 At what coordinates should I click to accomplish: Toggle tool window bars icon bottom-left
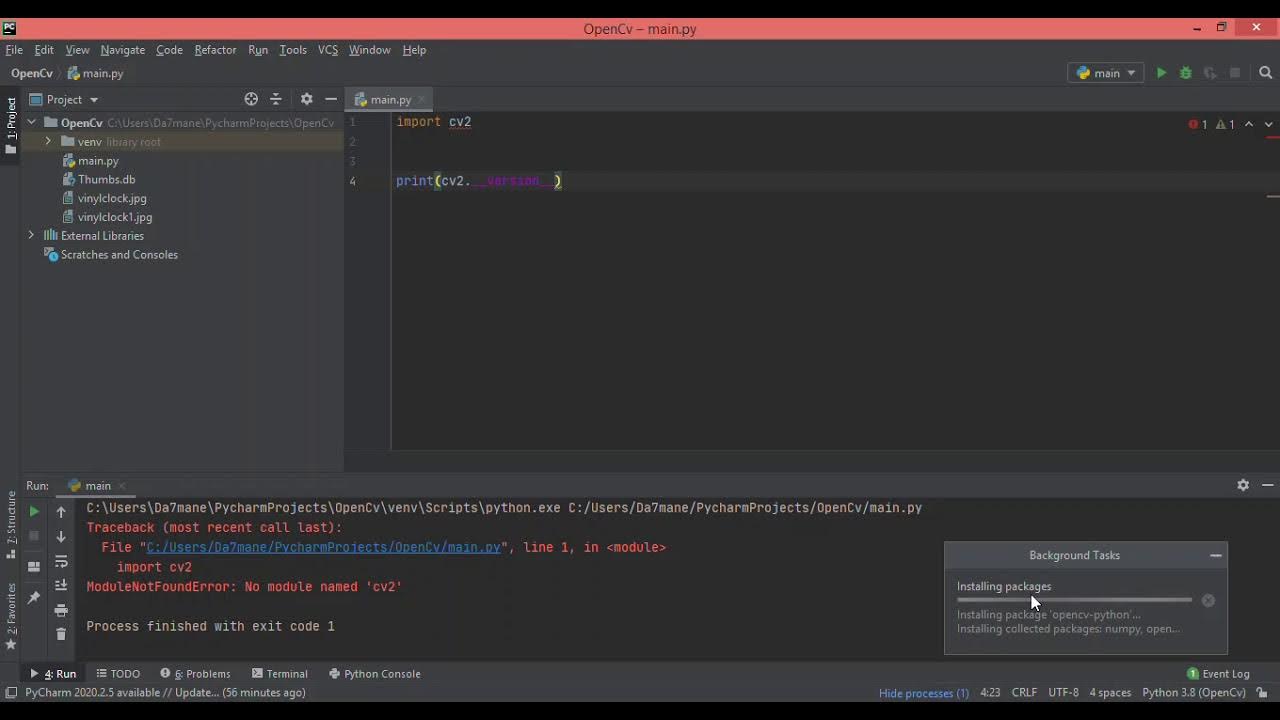11,692
